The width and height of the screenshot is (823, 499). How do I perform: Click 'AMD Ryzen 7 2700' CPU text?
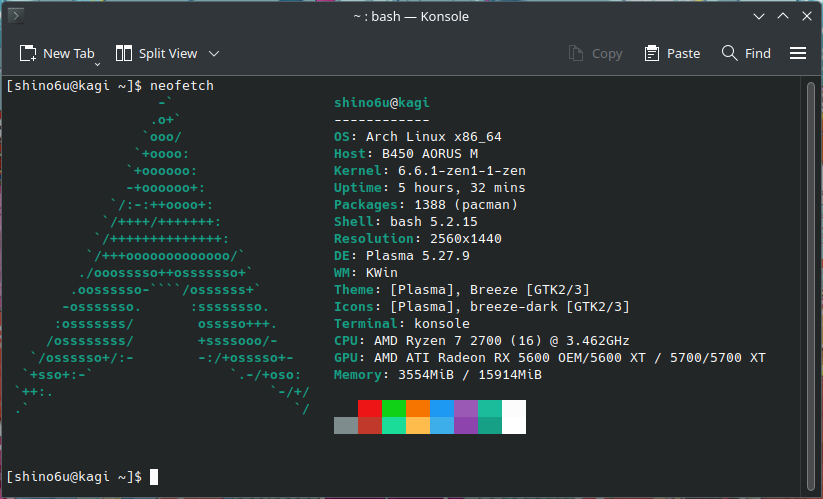point(438,341)
